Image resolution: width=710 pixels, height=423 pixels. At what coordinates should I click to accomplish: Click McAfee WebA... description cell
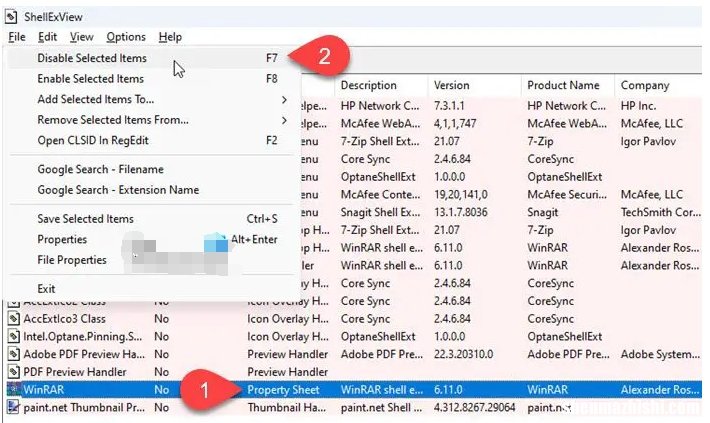380,124
